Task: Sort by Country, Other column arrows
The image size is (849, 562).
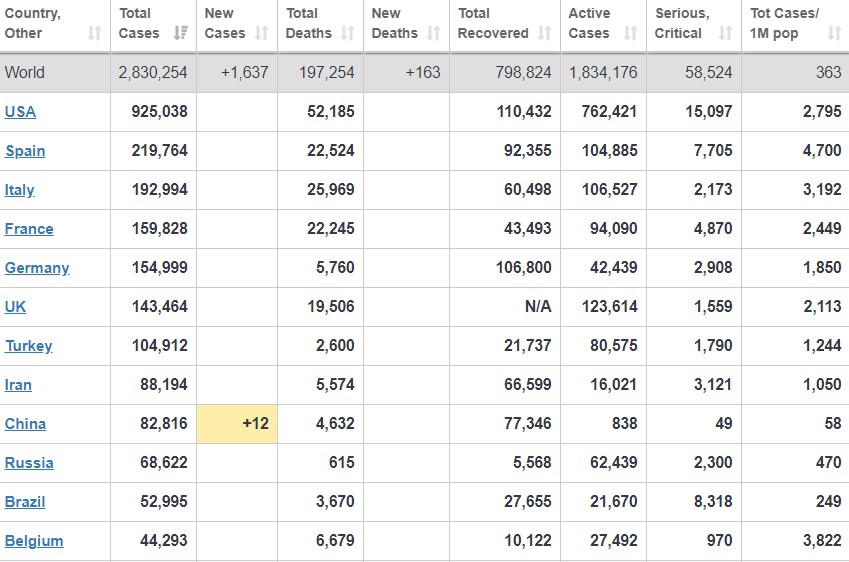Action: coord(95,33)
